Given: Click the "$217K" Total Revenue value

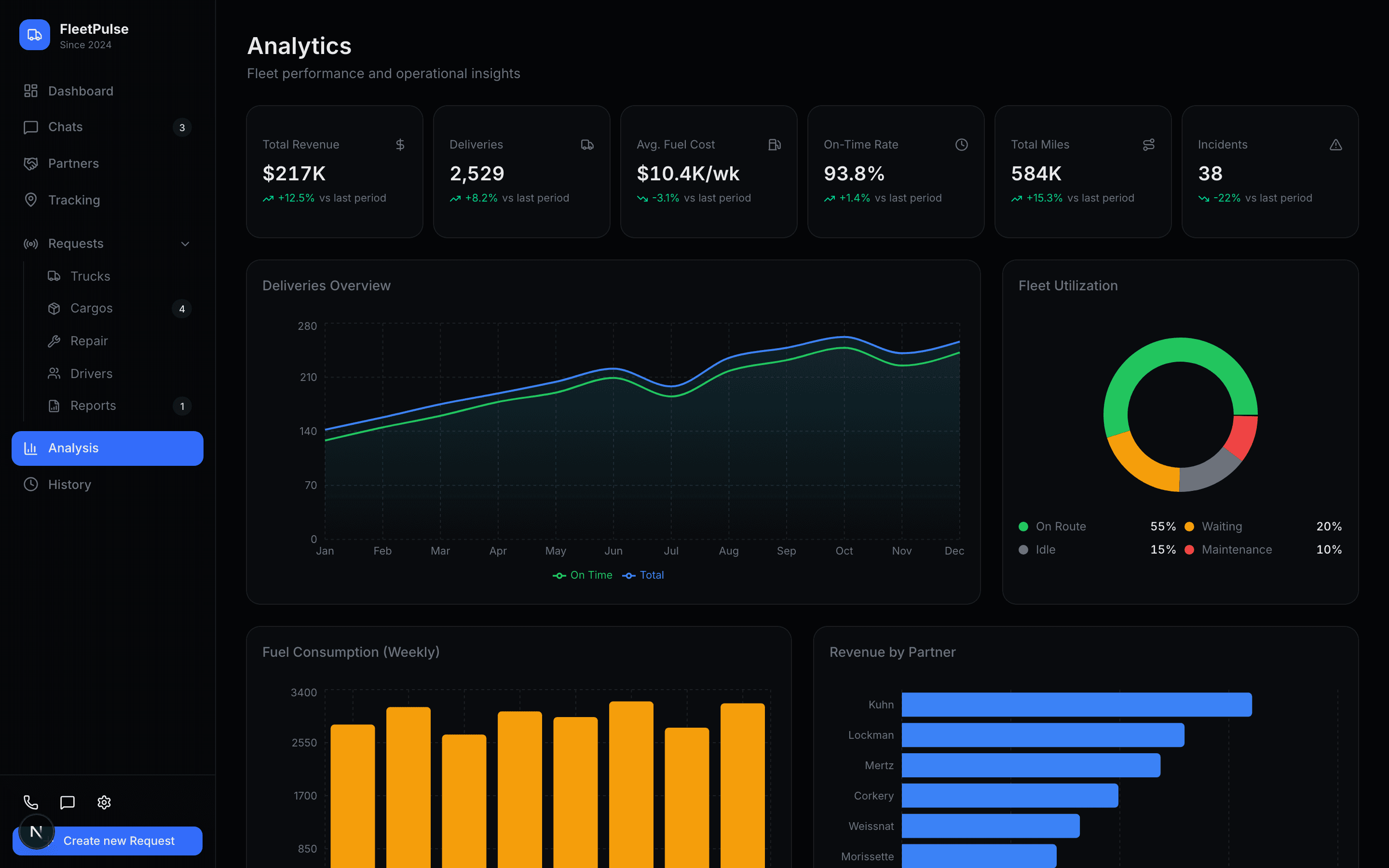Looking at the screenshot, I should click(x=294, y=174).
